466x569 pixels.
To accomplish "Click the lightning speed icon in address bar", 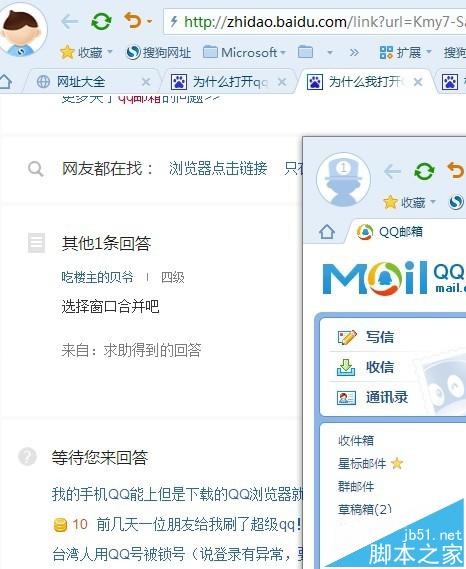I will (173, 21).
